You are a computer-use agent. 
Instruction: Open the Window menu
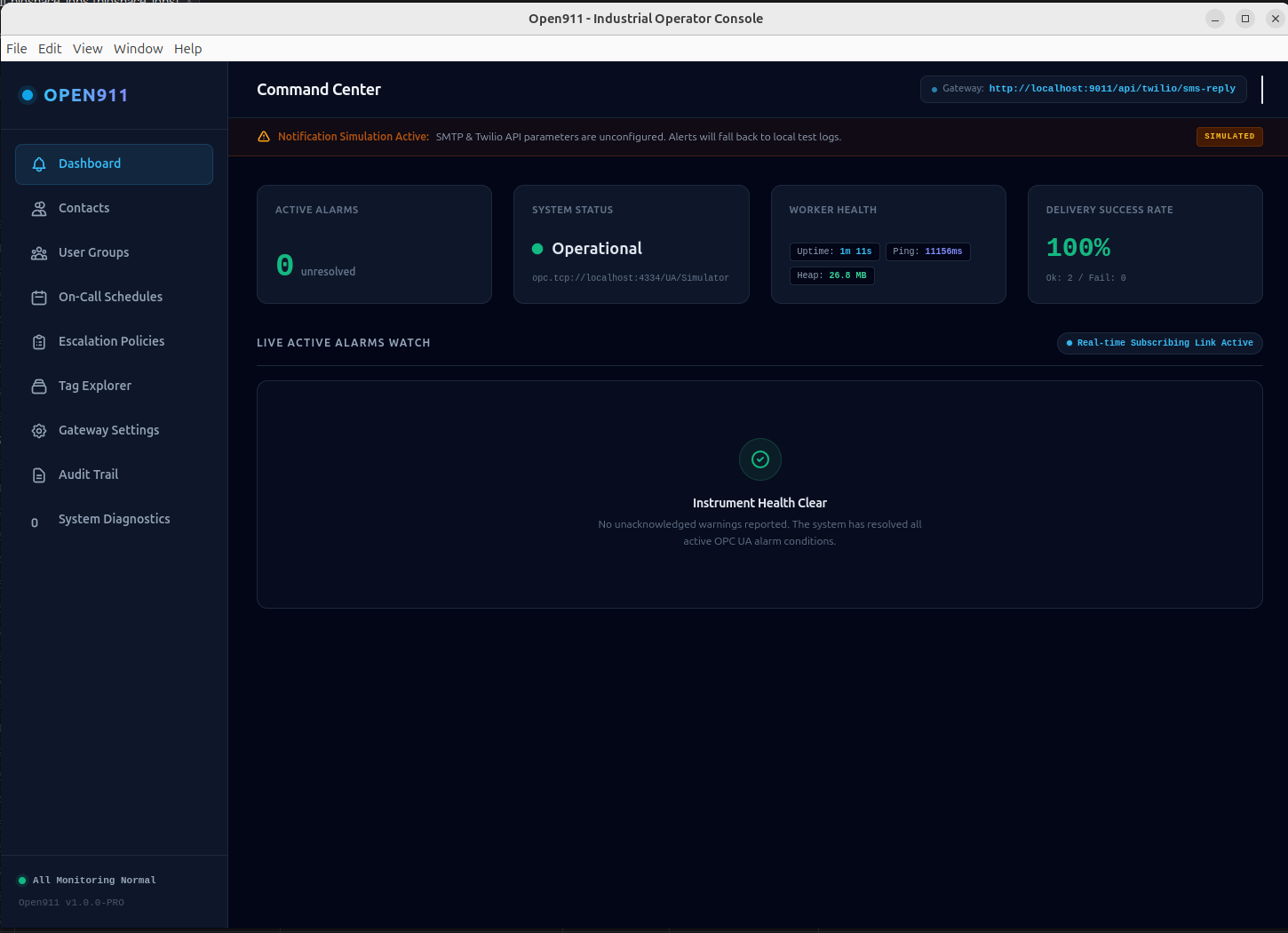138,49
